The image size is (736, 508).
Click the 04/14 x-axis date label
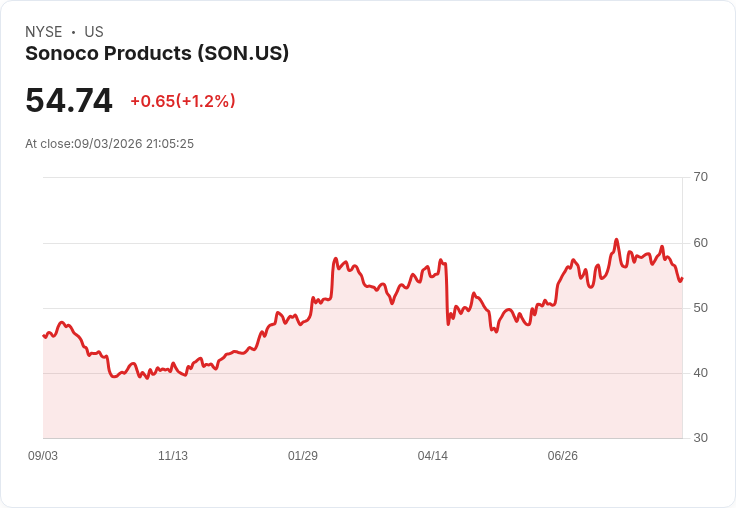tap(433, 456)
